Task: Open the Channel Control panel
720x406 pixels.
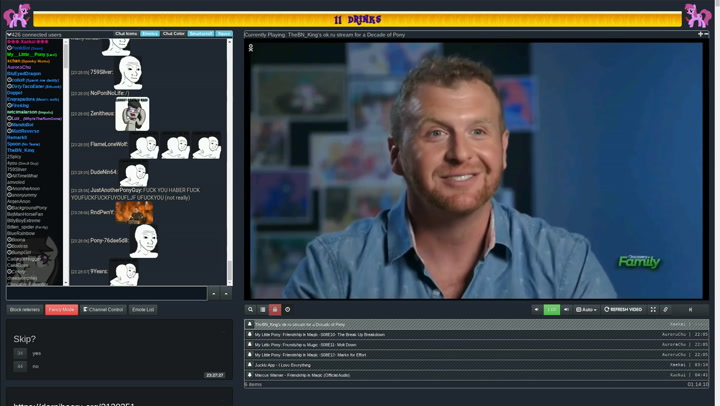Action: (103, 310)
